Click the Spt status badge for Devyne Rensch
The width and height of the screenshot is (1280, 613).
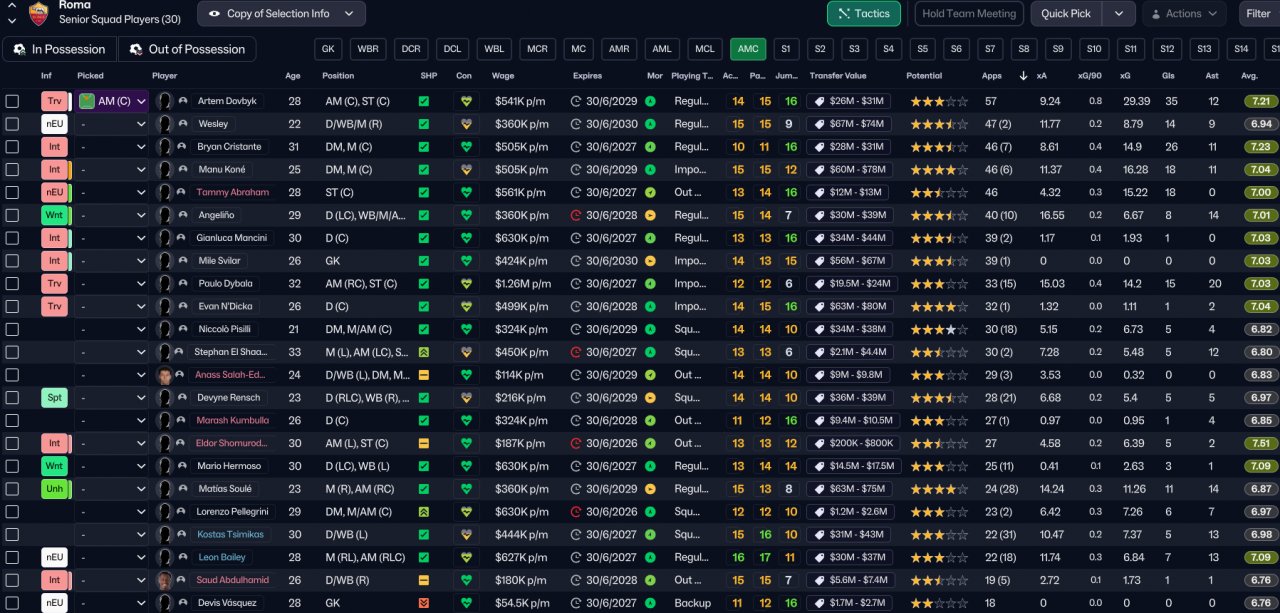tap(54, 398)
